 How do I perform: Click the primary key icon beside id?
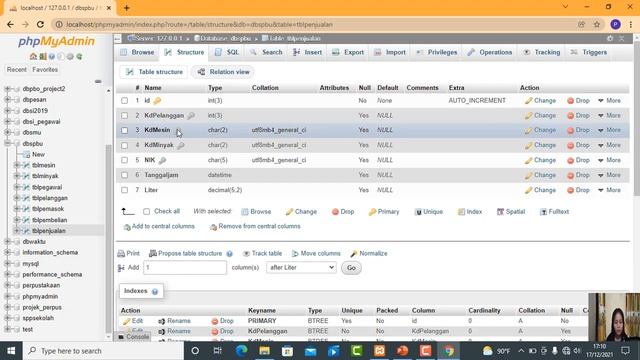[157, 101]
